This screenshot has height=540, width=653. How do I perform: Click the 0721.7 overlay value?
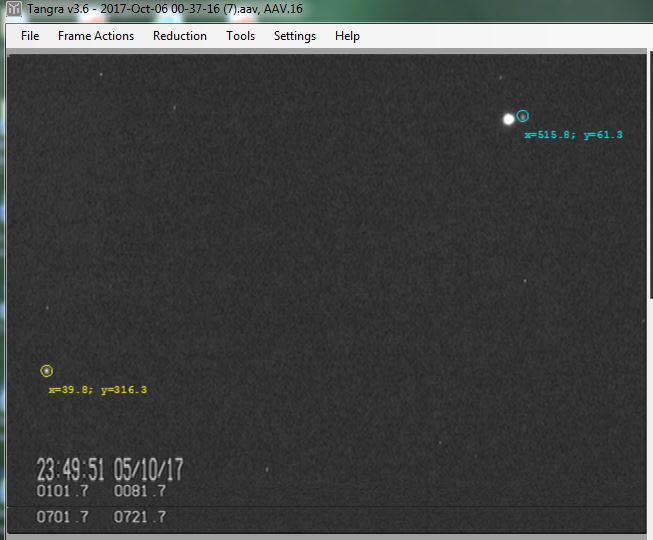coord(140,517)
